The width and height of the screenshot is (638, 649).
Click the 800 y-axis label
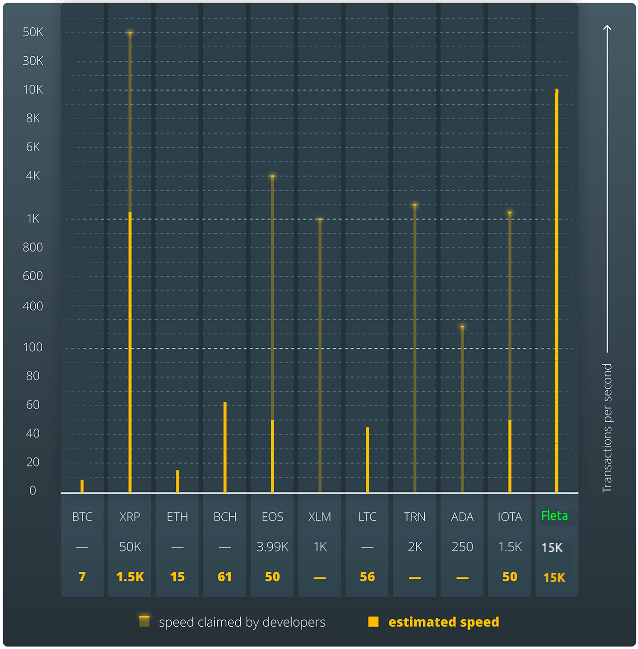point(33,247)
